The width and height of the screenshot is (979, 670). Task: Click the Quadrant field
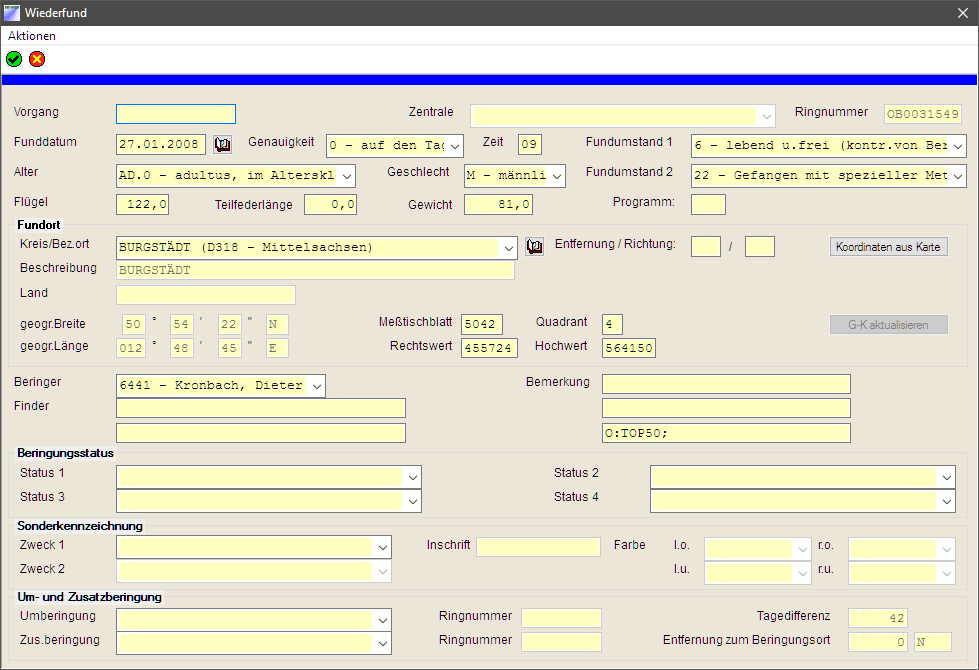pyautogui.click(x=612, y=324)
